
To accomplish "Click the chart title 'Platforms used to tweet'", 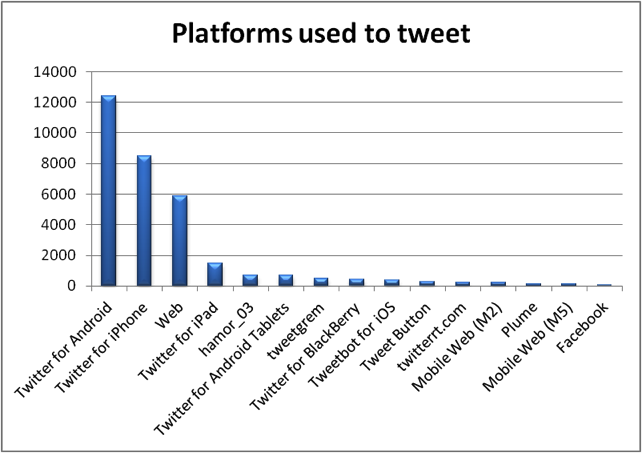I will pyautogui.click(x=321, y=33).
